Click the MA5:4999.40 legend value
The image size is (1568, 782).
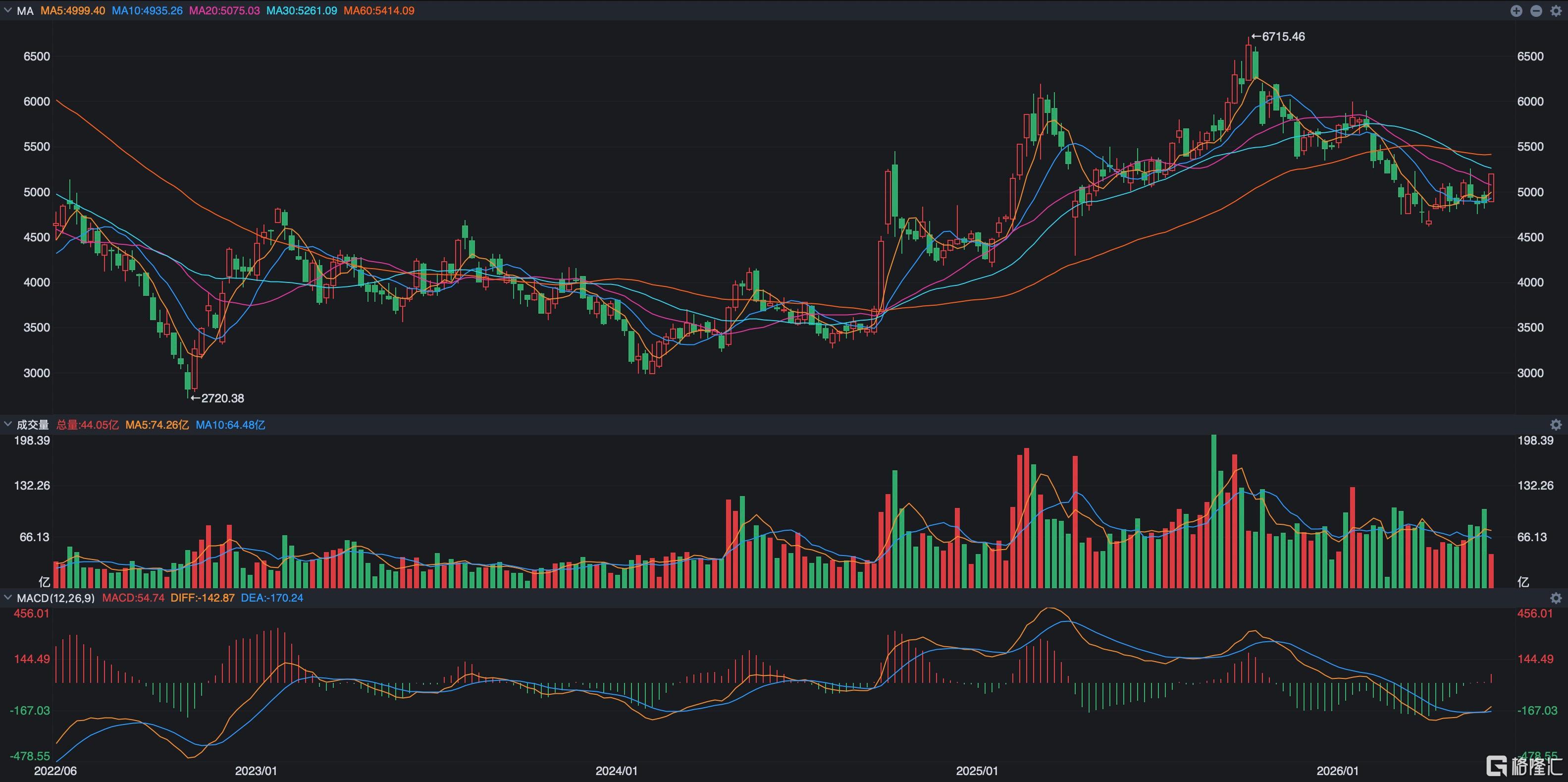(x=72, y=11)
